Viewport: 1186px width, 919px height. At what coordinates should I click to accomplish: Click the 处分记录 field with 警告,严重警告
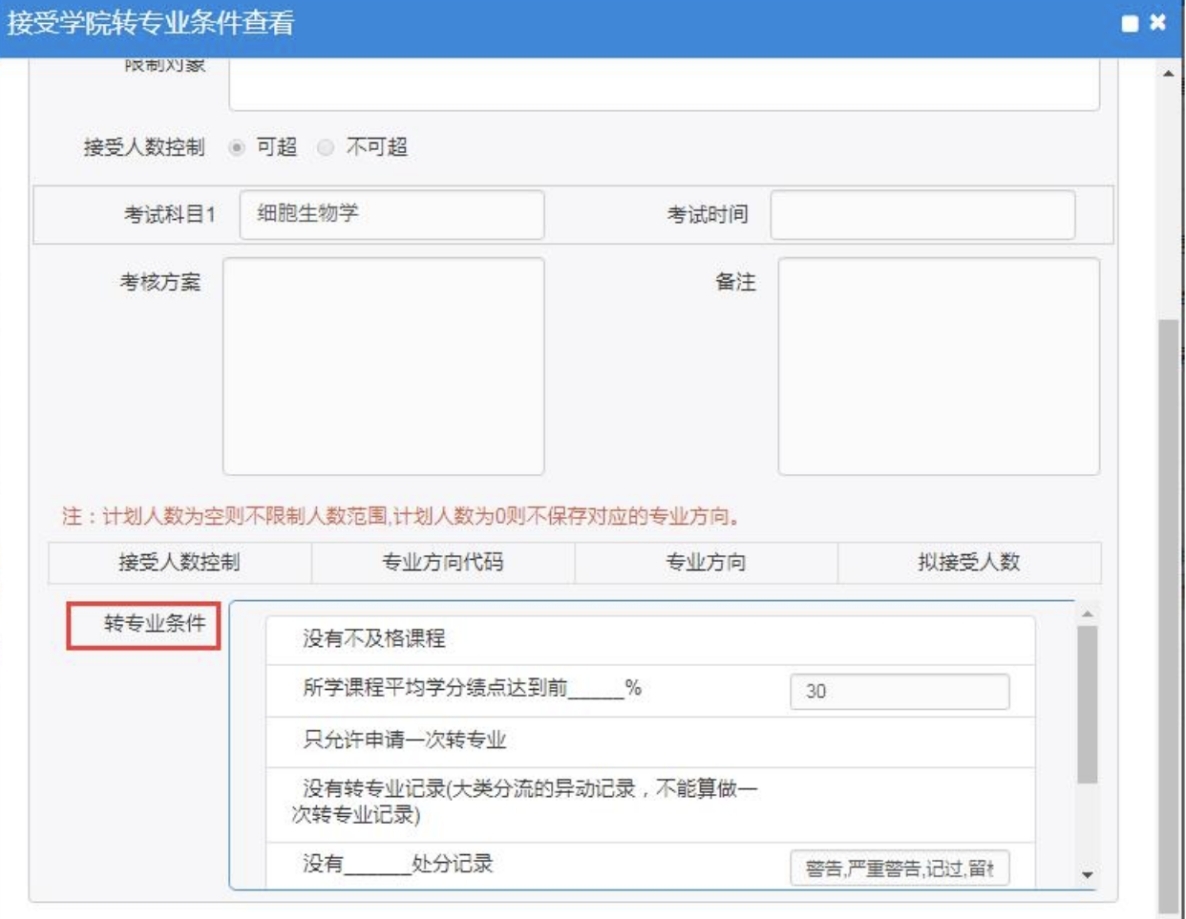pyautogui.click(x=899, y=868)
